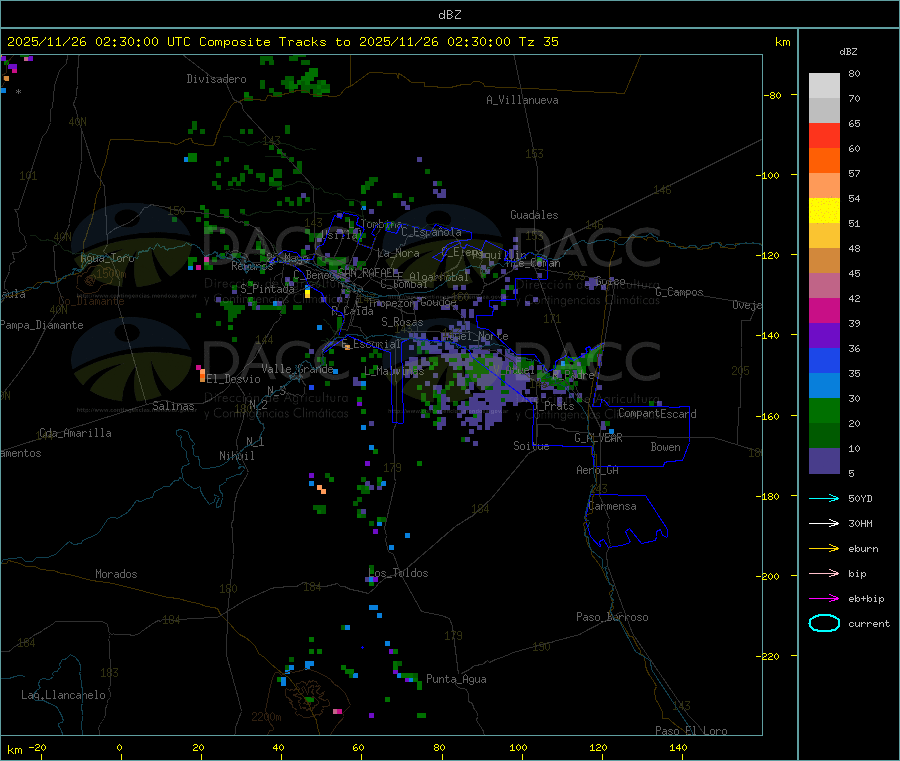Click the 'Pampa_Diamante' map label
The height and width of the screenshot is (761, 900).
[42, 325]
